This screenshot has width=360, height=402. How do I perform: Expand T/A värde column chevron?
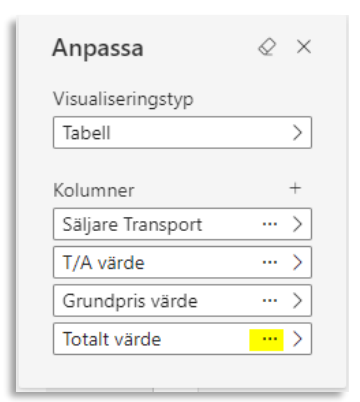point(297,262)
